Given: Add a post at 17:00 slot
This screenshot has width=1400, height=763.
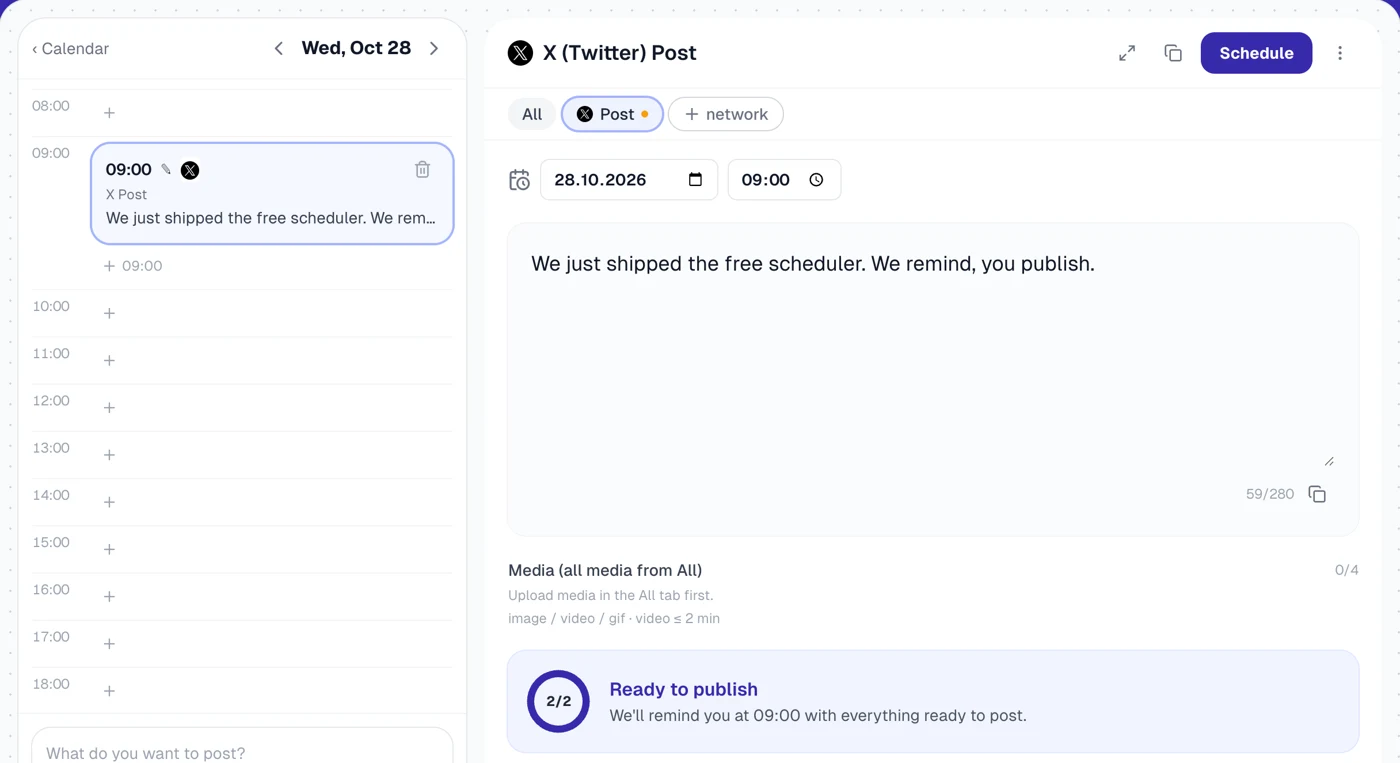Looking at the screenshot, I should (110, 644).
